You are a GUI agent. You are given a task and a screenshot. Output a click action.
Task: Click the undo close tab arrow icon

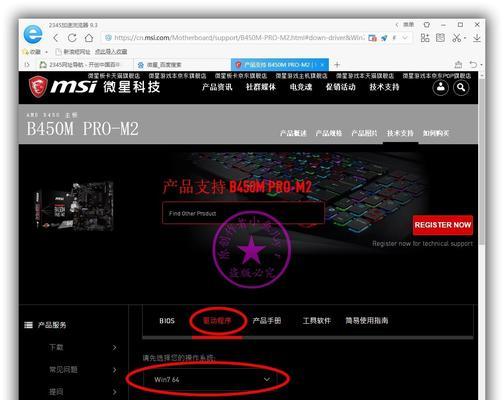(x=473, y=64)
